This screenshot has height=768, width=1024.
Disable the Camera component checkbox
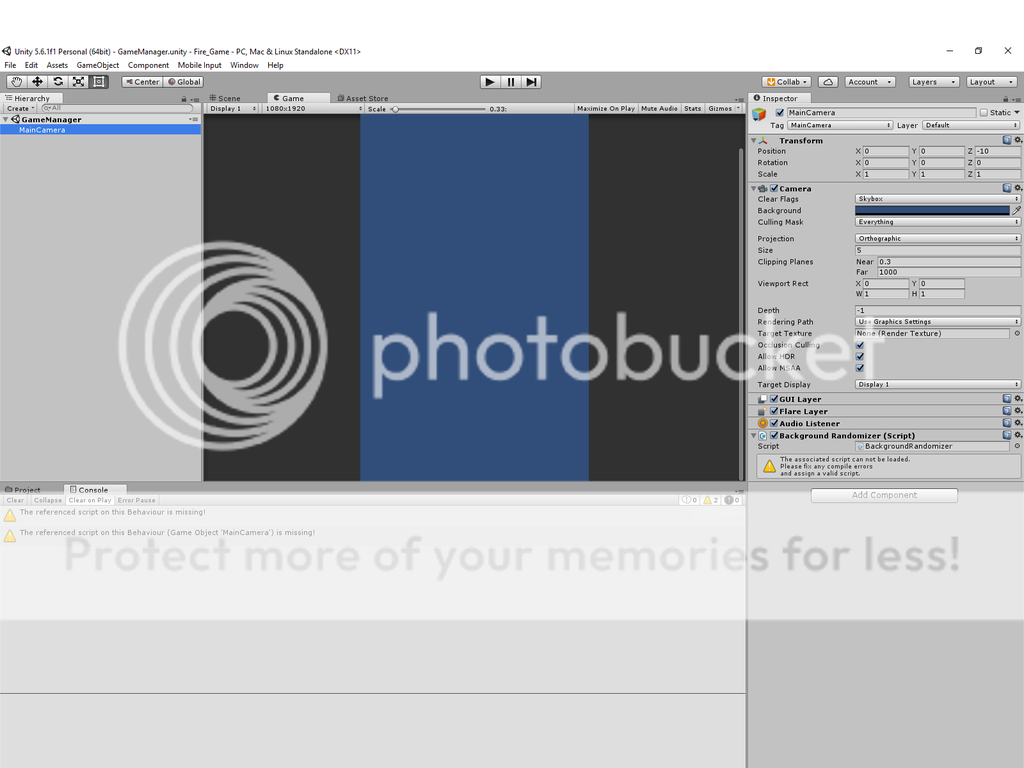(774, 188)
